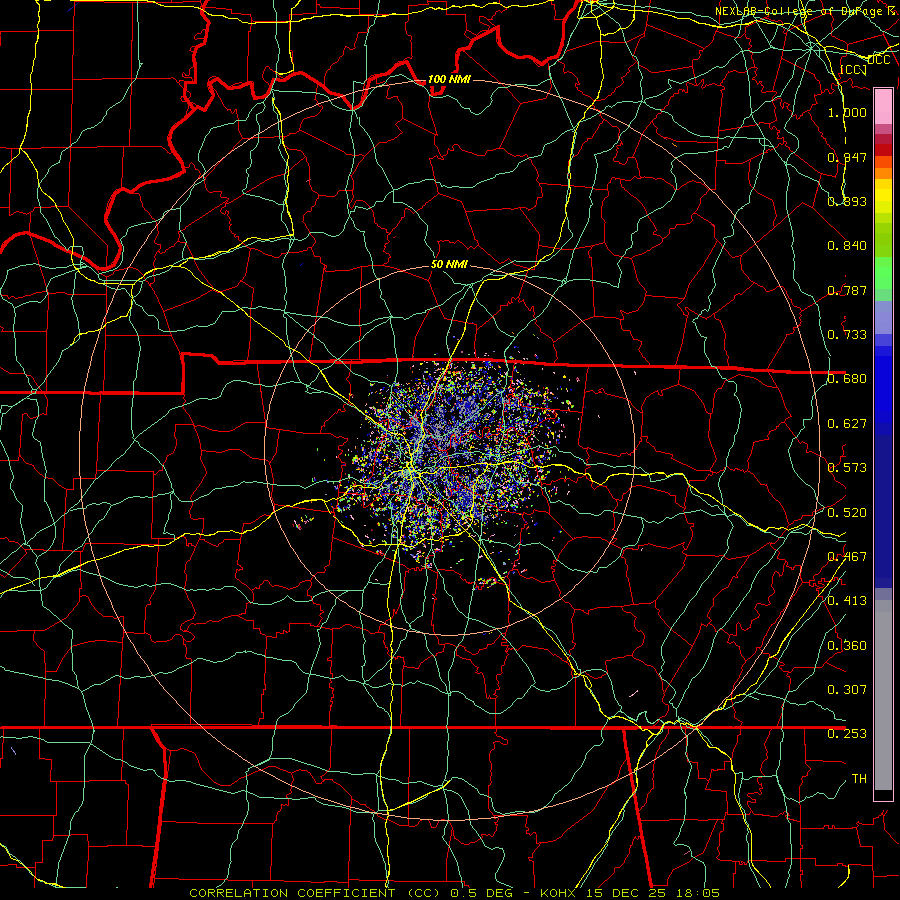Screen dimensions: 900x900
Task: Click the NEXLAB-College of DuPage credit text
Action: (x=807, y=11)
